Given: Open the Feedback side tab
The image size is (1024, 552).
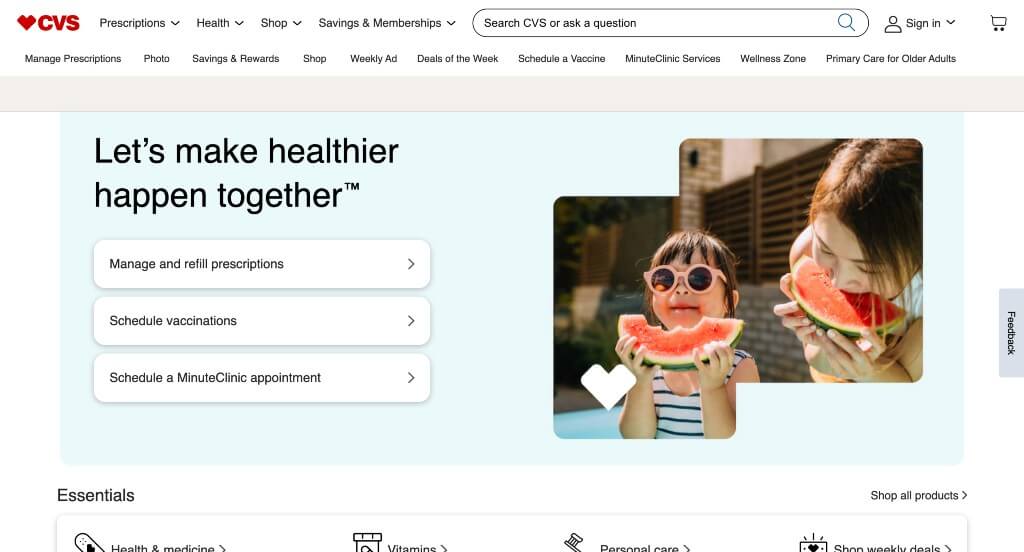Looking at the screenshot, I should point(1011,333).
